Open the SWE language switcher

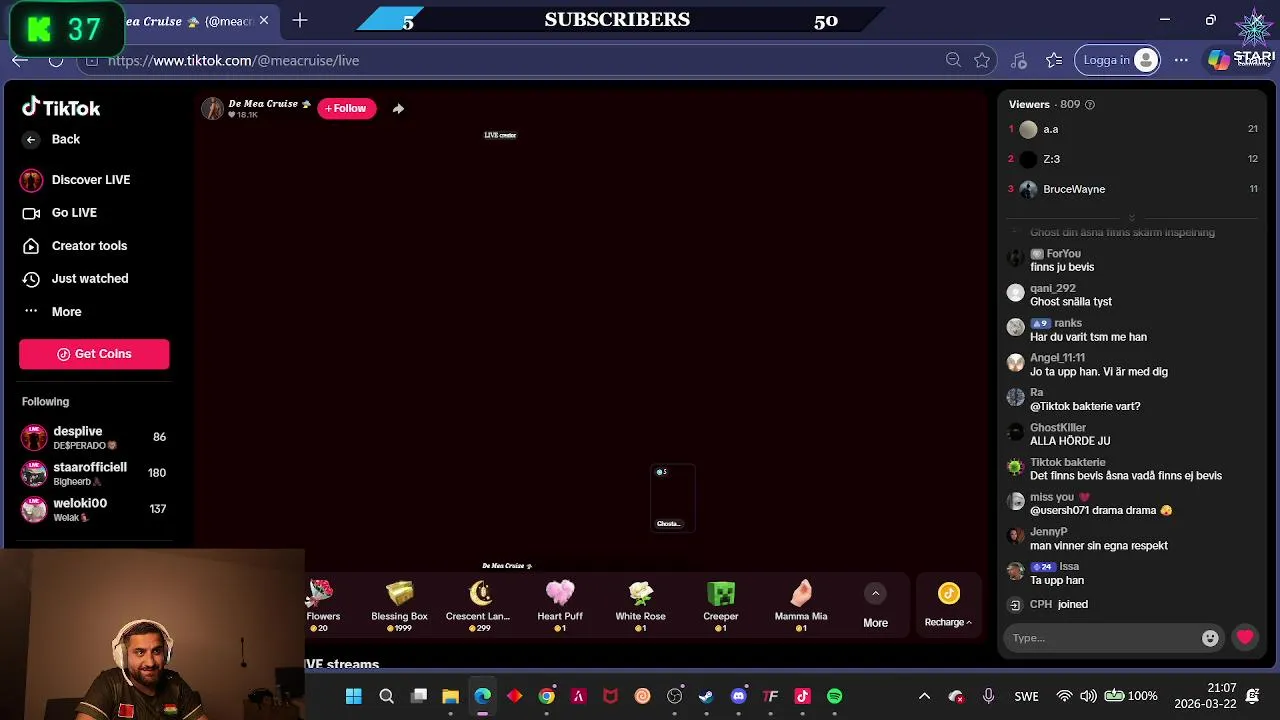tap(1026, 696)
